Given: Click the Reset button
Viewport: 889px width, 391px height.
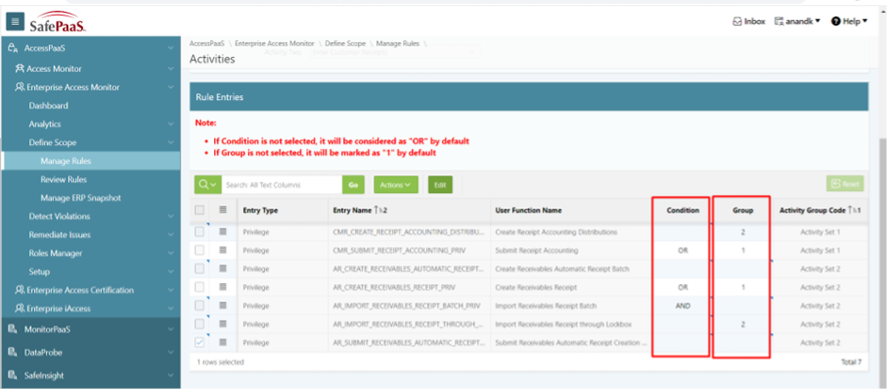Looking at the screenshot, I should pos(845,184).
